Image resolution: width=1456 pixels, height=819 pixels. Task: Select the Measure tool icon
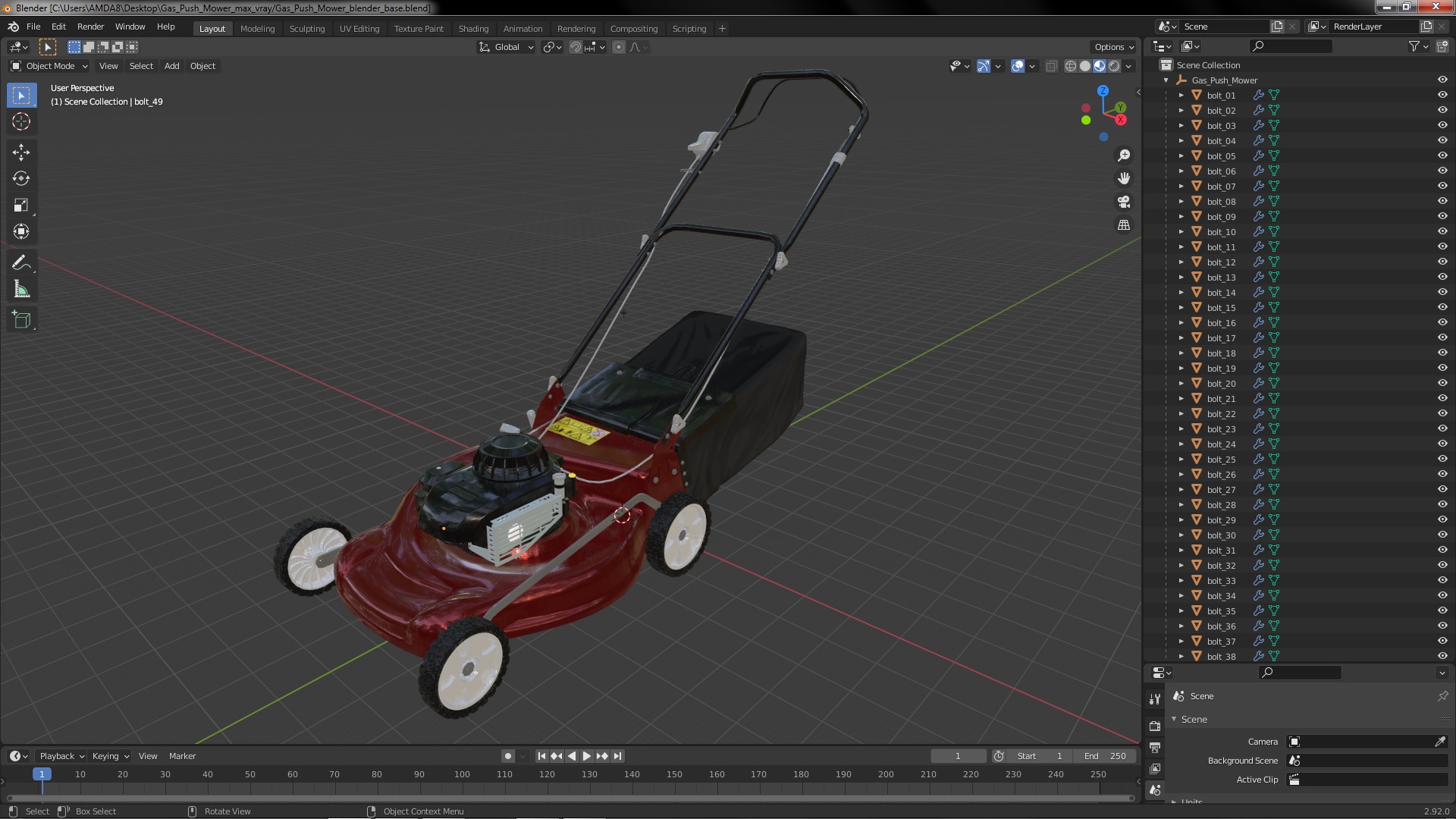[x=22, y=290]
